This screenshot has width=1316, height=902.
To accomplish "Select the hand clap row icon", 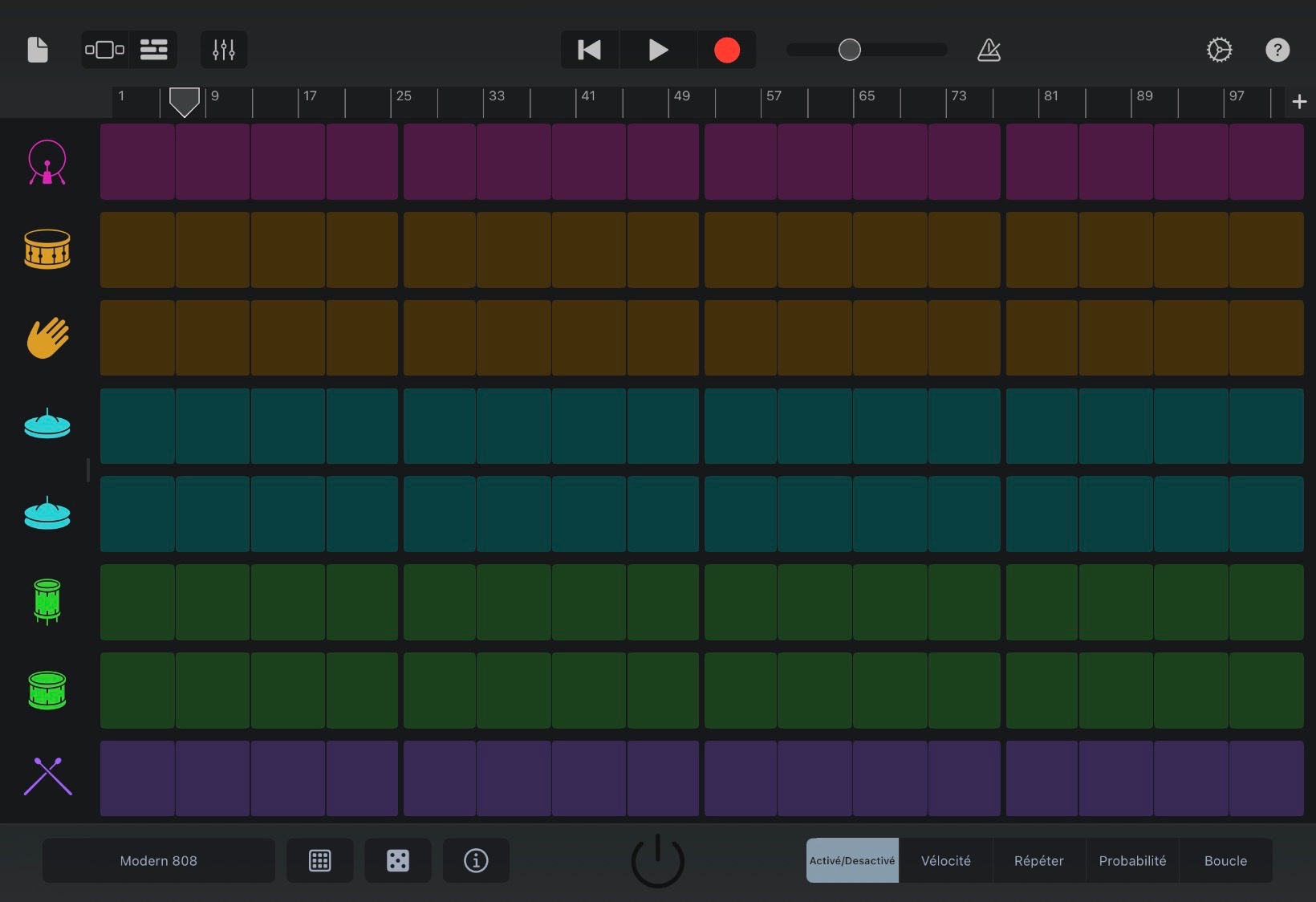I will pyautogui.click(x=47, y=338).
